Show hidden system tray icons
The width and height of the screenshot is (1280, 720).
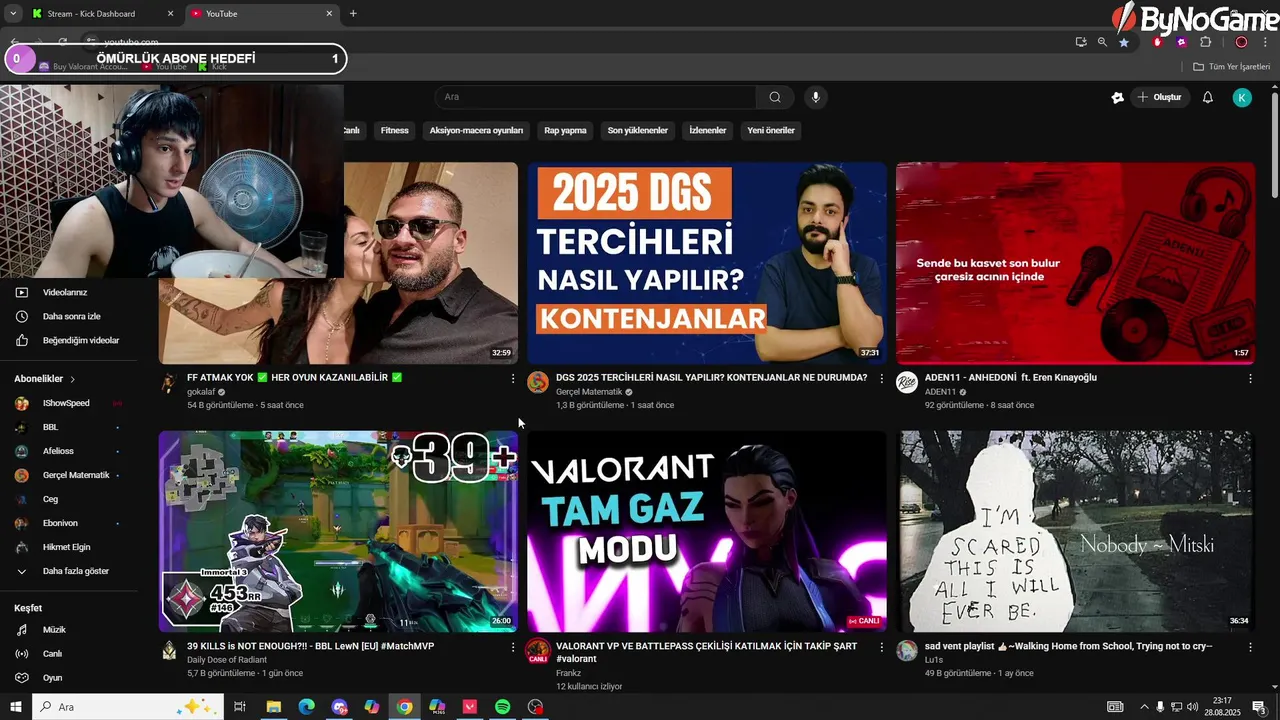point(1144,707)
